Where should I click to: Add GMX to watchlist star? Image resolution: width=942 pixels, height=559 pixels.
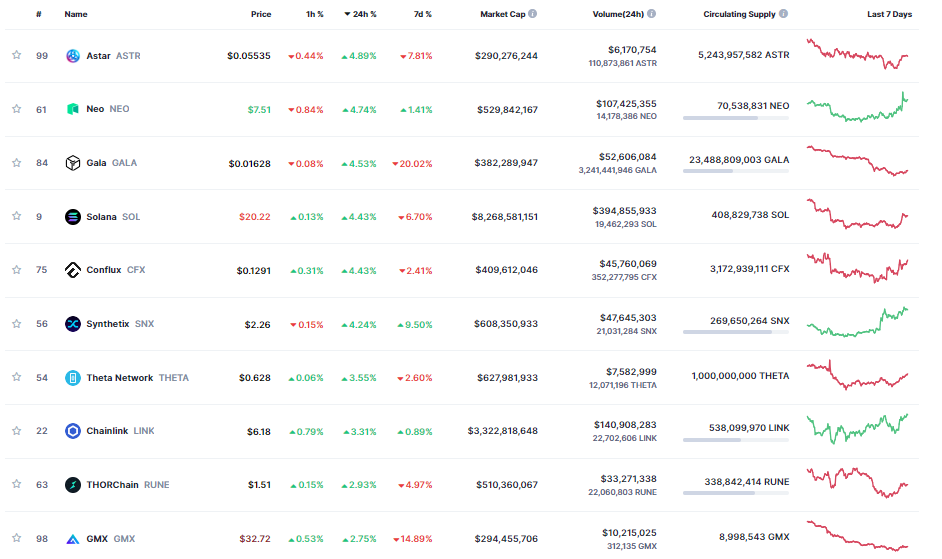coord(17,538)
